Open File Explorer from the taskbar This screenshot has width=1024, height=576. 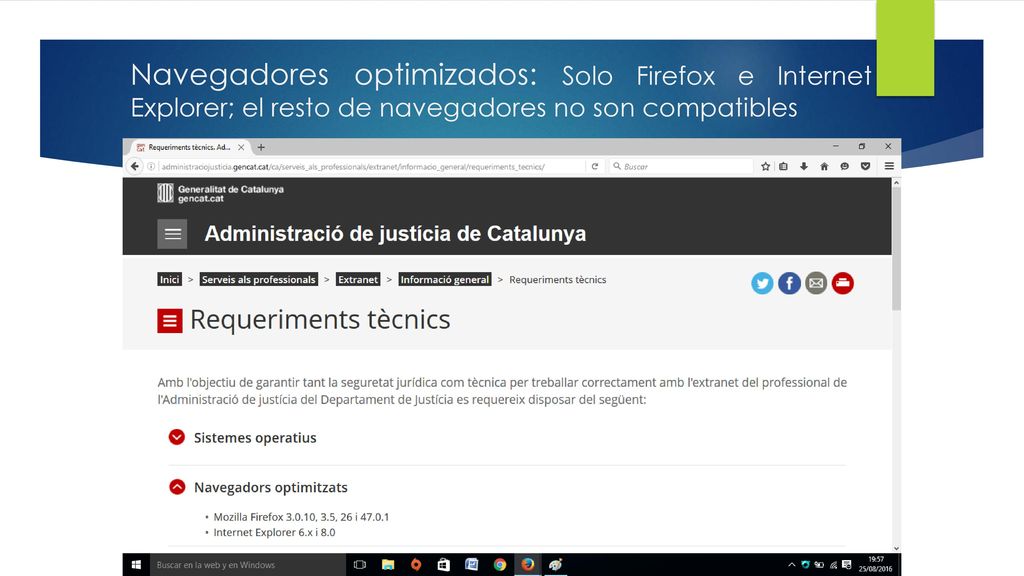tap(388, 565)
